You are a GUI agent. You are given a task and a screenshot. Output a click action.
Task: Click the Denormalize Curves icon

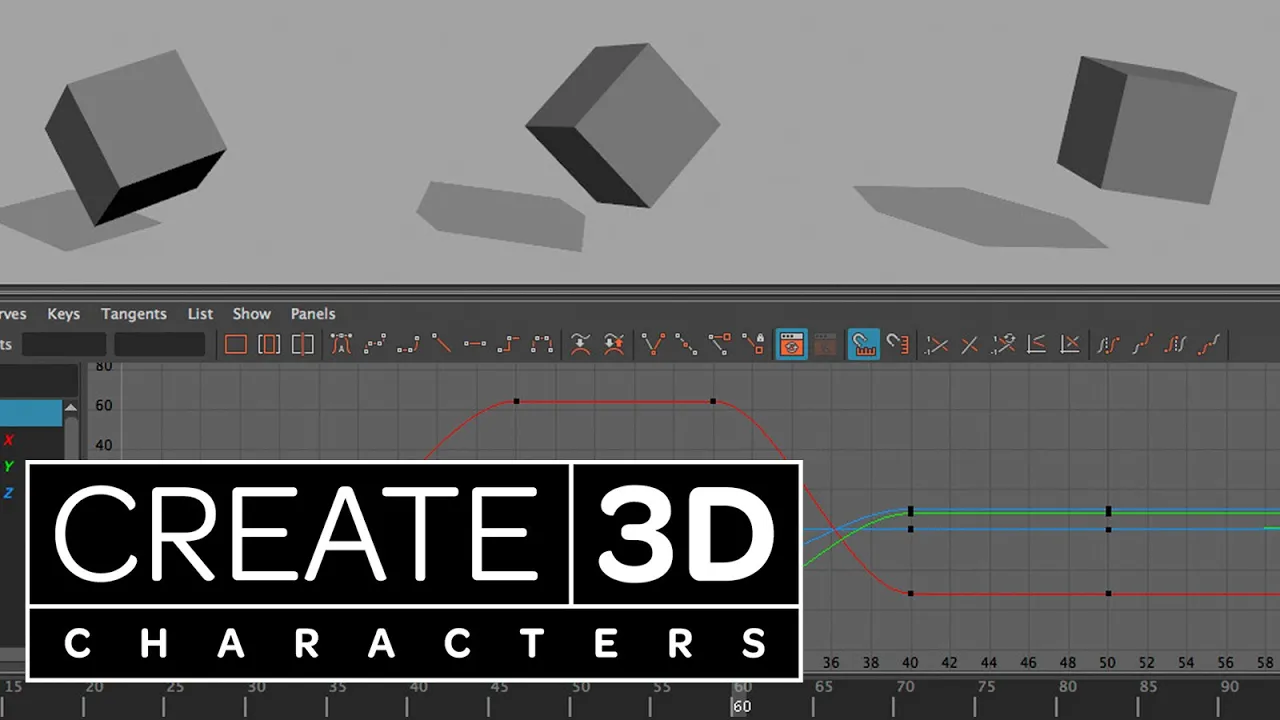click(x=970, y=345)
